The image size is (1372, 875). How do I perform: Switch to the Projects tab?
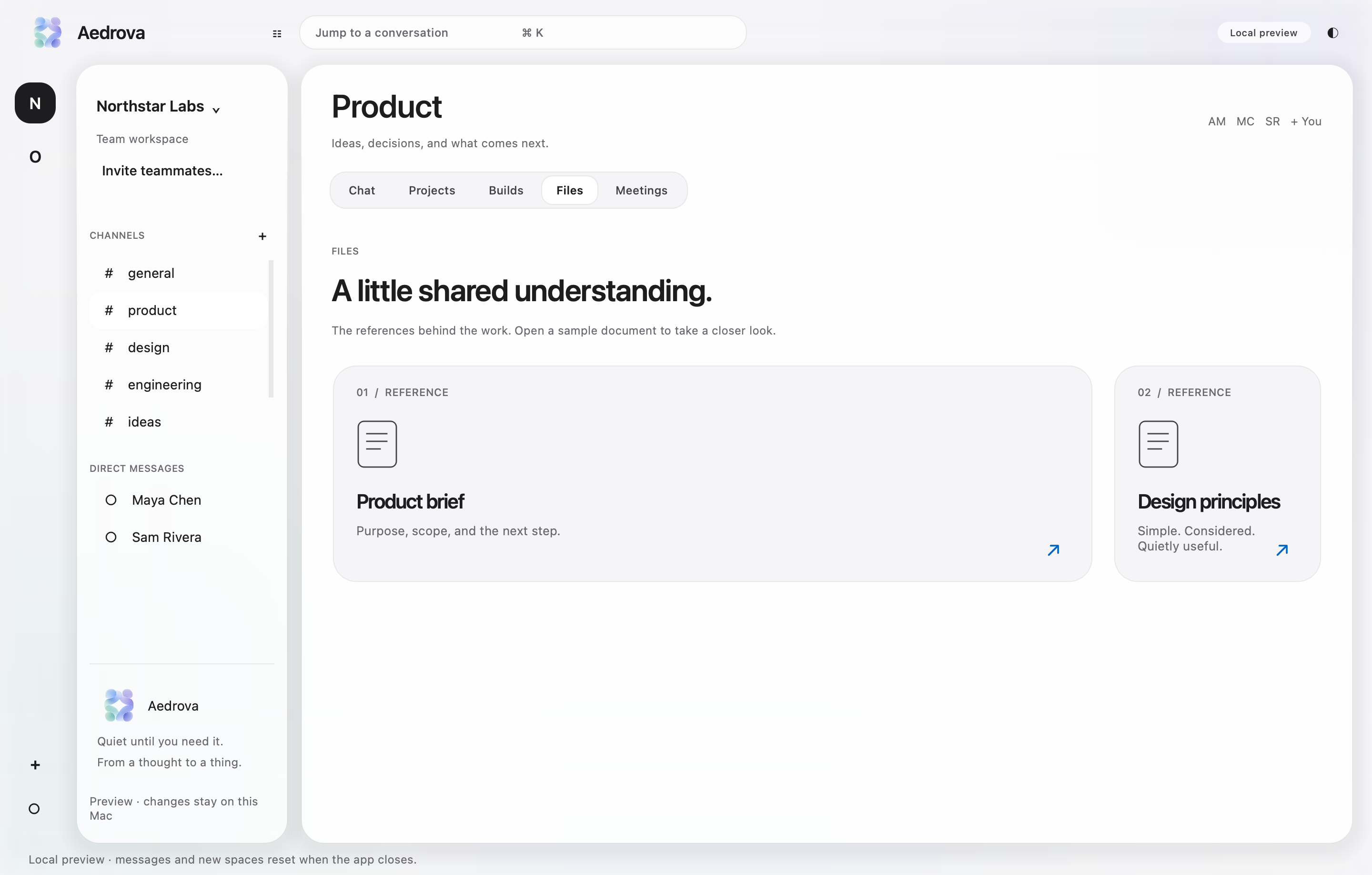coord(431,190)
